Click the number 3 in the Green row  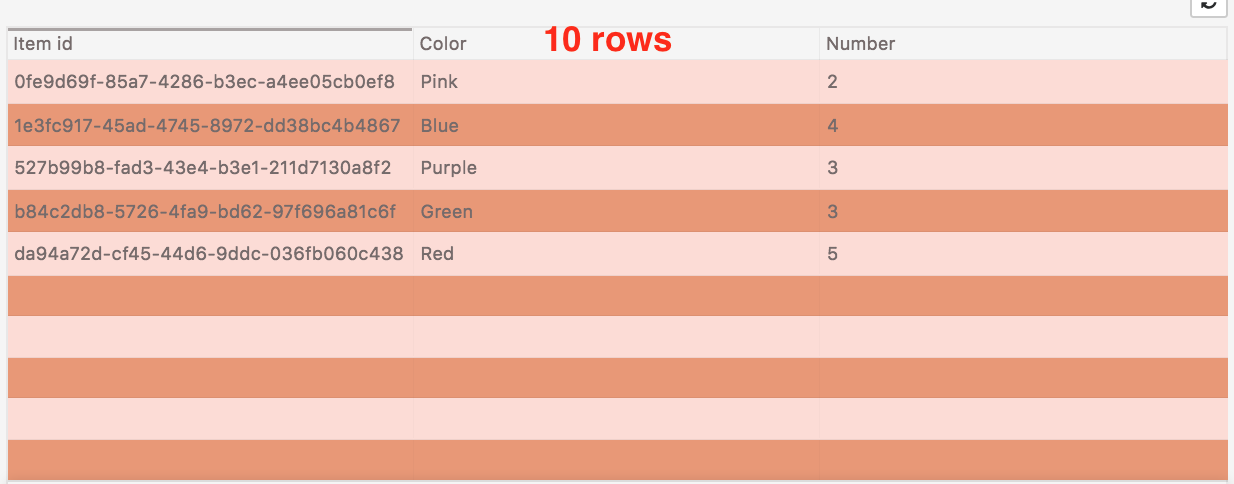click(832, 212)
